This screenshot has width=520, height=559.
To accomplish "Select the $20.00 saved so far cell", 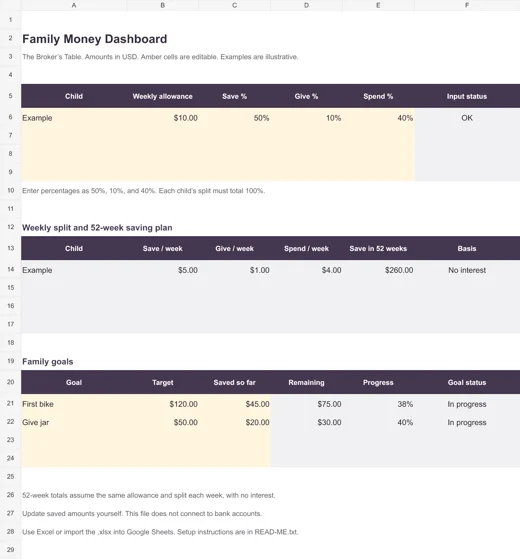I will point(235,422).
